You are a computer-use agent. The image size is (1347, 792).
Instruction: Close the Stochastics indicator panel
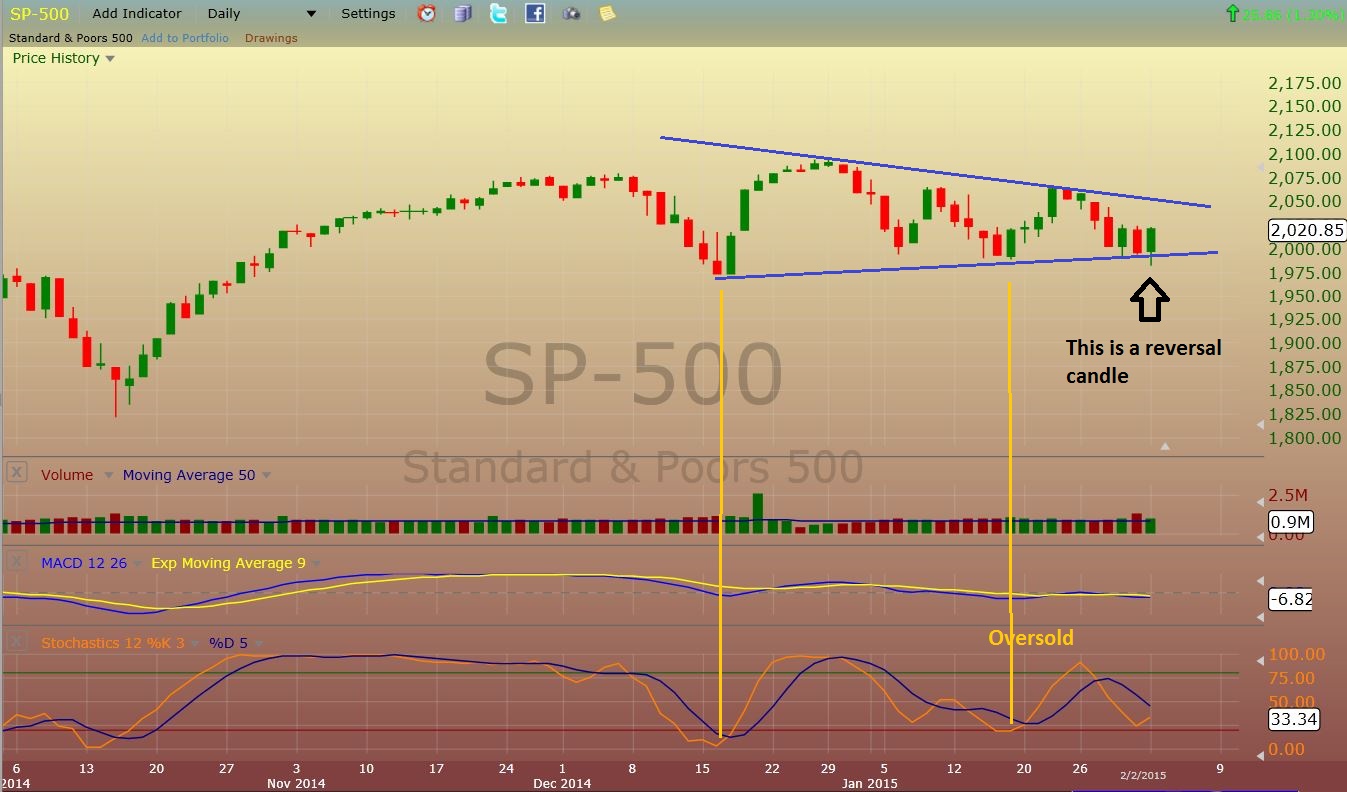point(16,641)
